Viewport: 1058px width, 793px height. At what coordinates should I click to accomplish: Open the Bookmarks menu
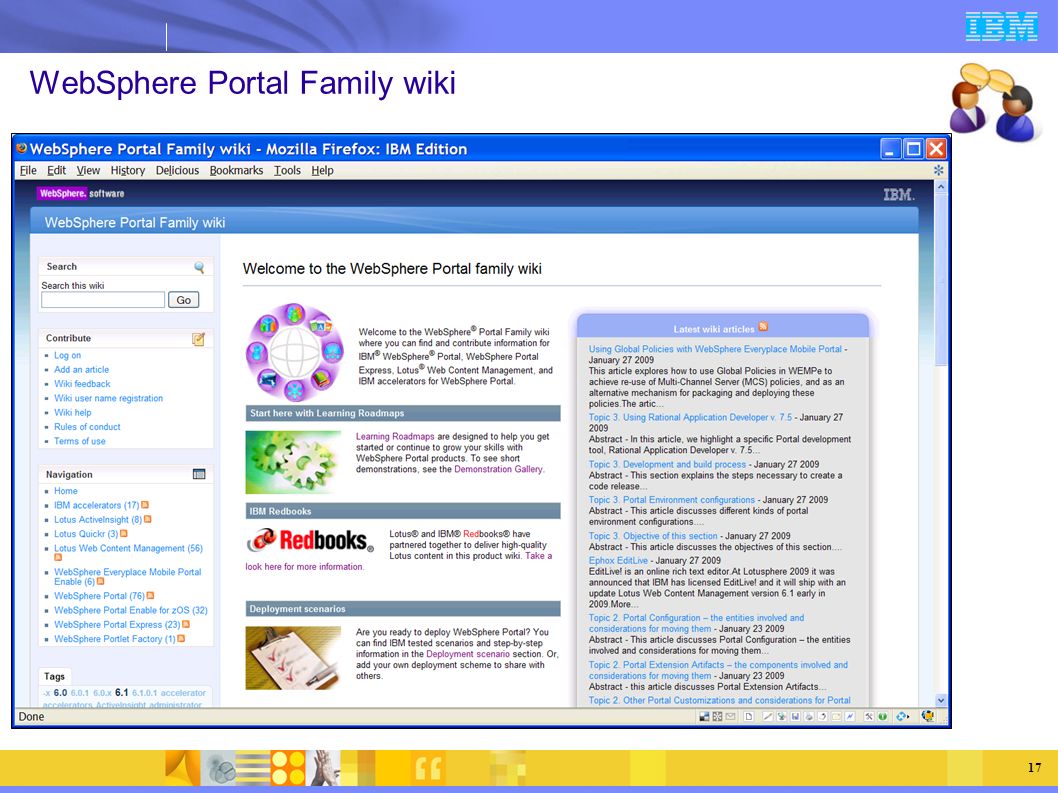236,170
